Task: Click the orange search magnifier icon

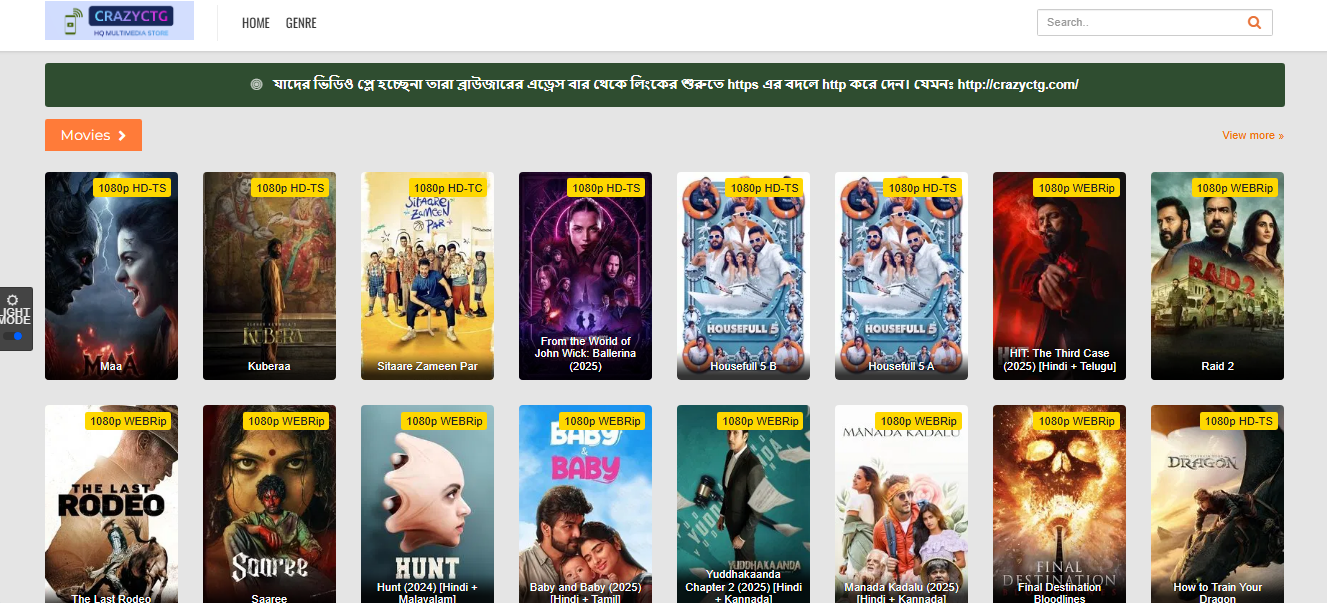Action: click(1254, 23)
